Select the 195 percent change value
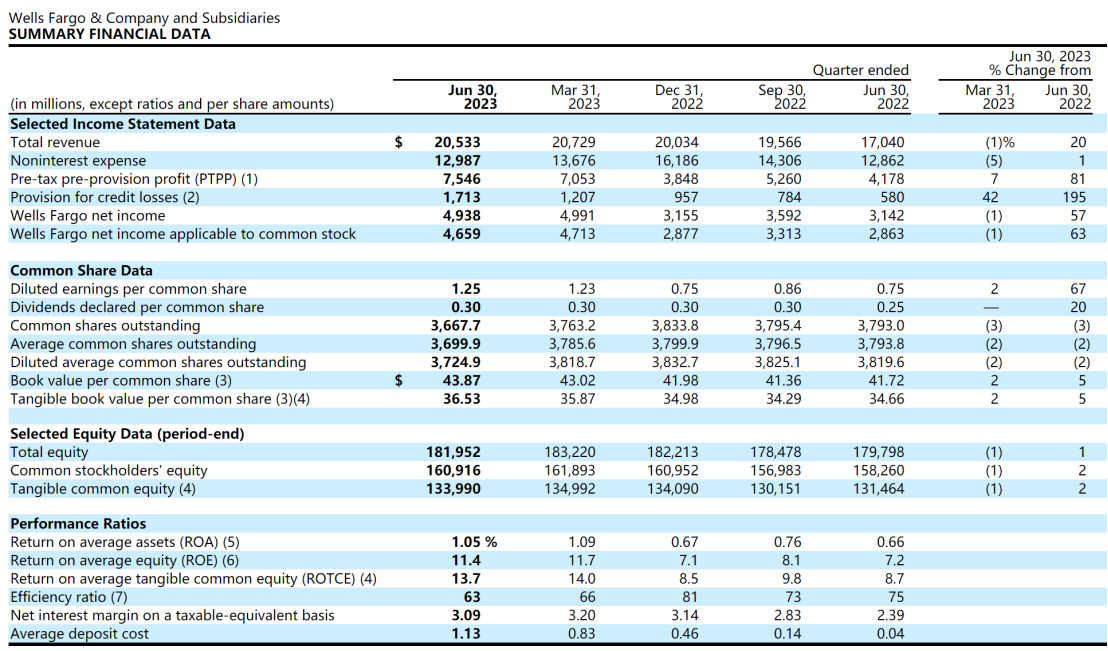The width and height of the screenshot is (1108, 651). coord(1073,198)
